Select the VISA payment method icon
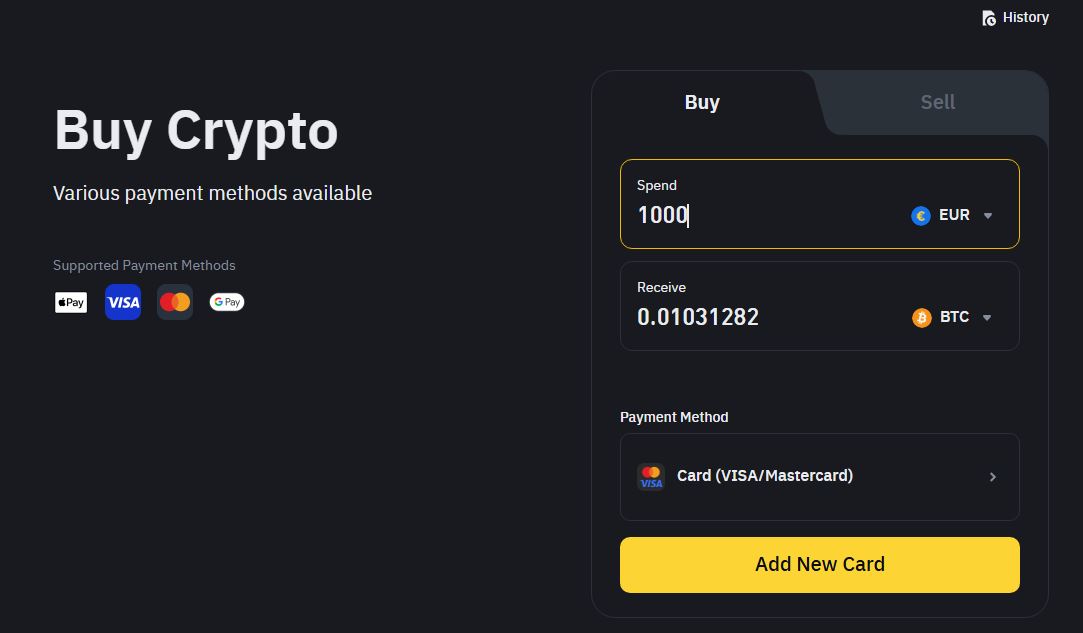Image resolution: width=1083 pixels, height=633 pixels. click(122, 301)
